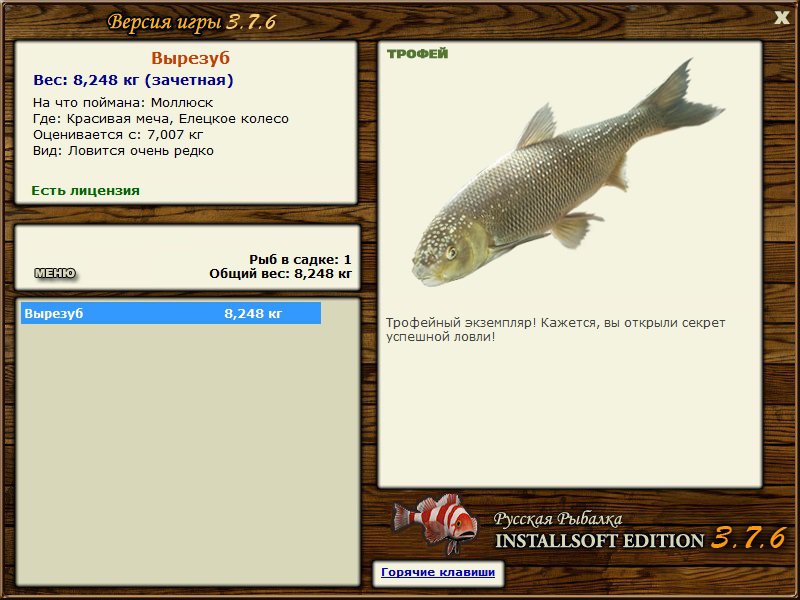Click the Версия игры 3.7.6 title
The width and height of the screenshot is (800, 600).
click(x=192, y=22)
